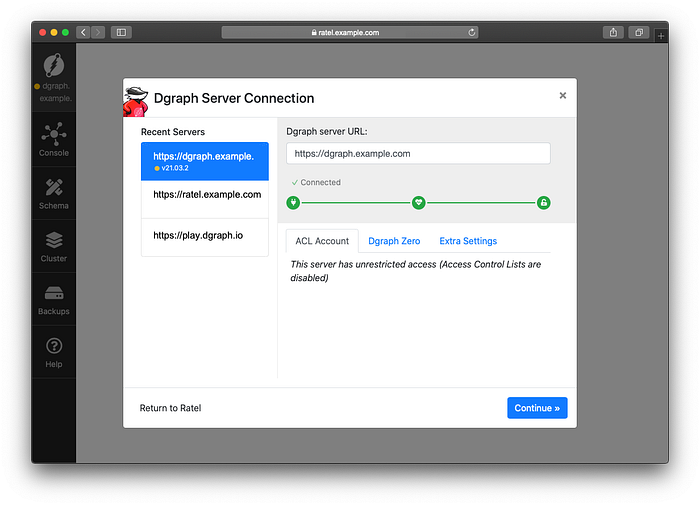The width and height of the screenshot is (700, 505).
Task: Toggle the Safari sidebar button
Action: [121, 32]
